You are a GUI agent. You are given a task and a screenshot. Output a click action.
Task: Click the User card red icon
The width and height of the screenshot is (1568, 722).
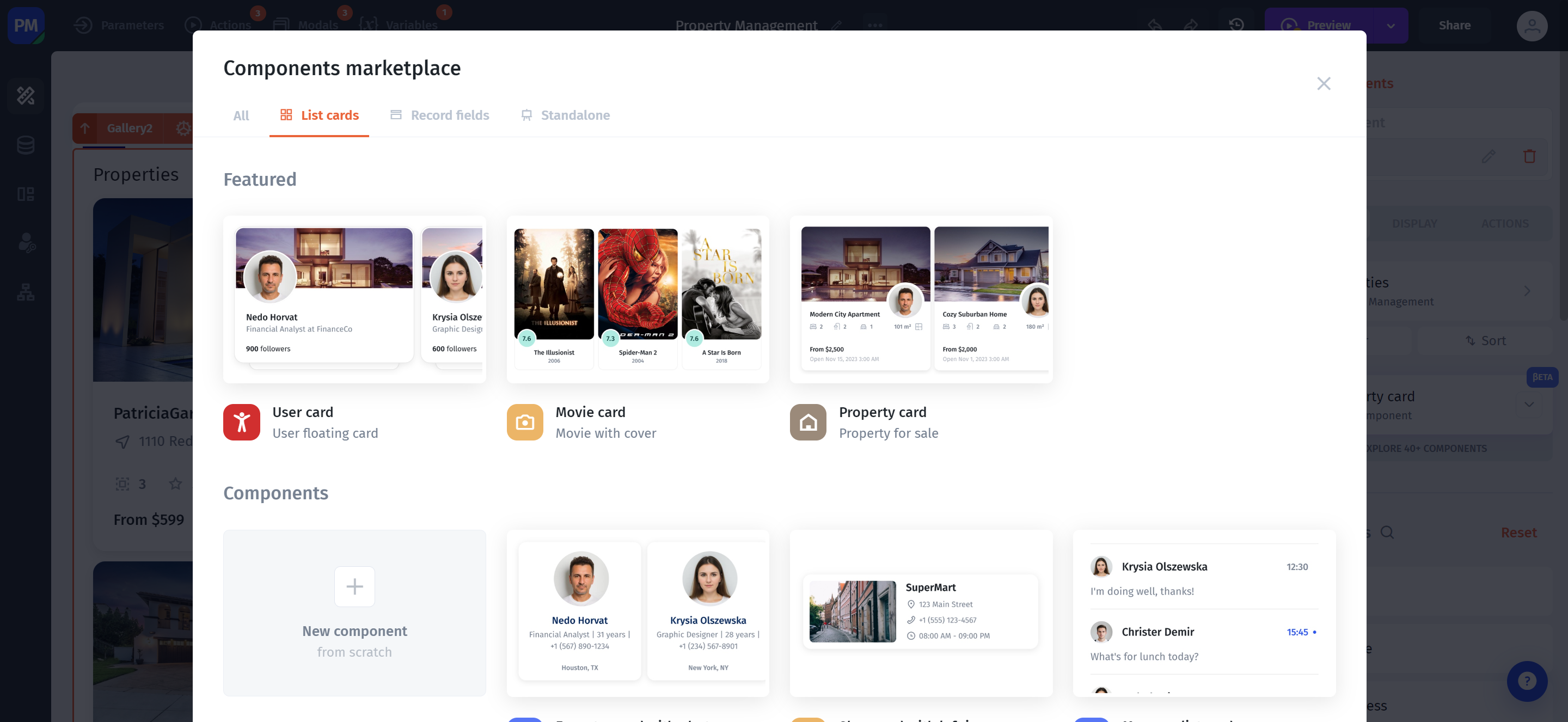click(x=242, y=422)
